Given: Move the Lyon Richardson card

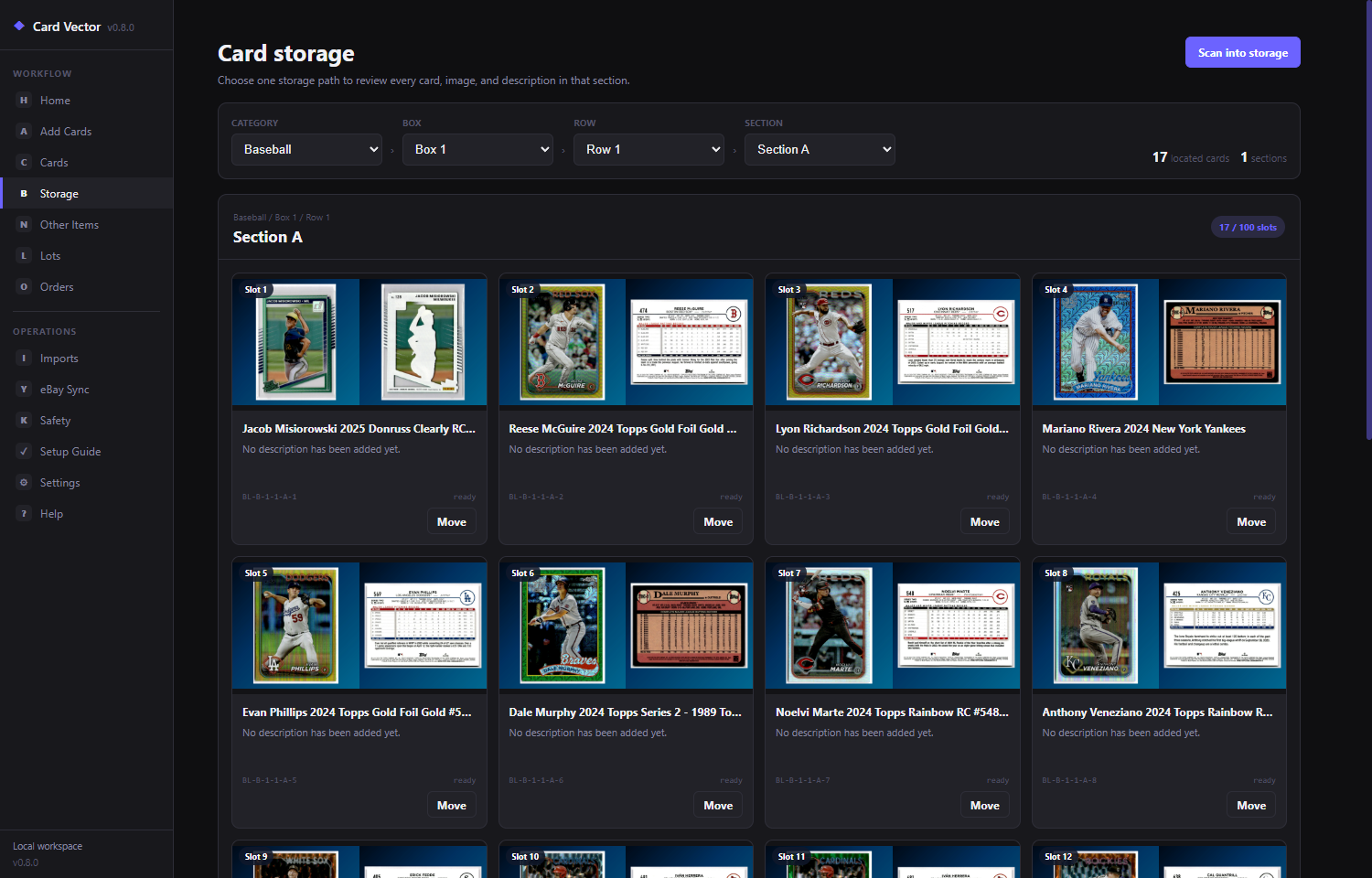Looking at the screenshot, I should (985, 522).
